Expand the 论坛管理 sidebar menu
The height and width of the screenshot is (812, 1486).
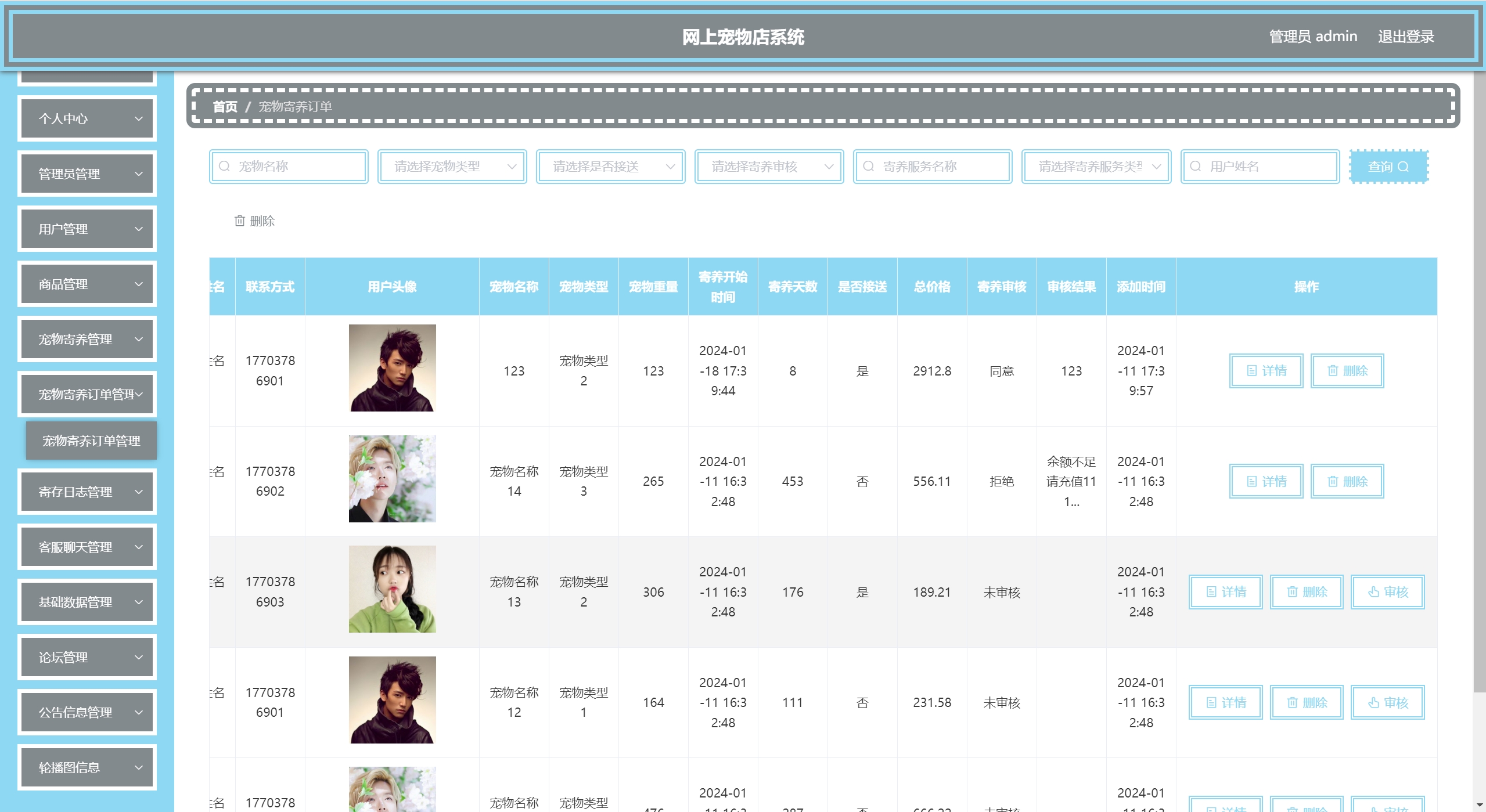(87, 658)
